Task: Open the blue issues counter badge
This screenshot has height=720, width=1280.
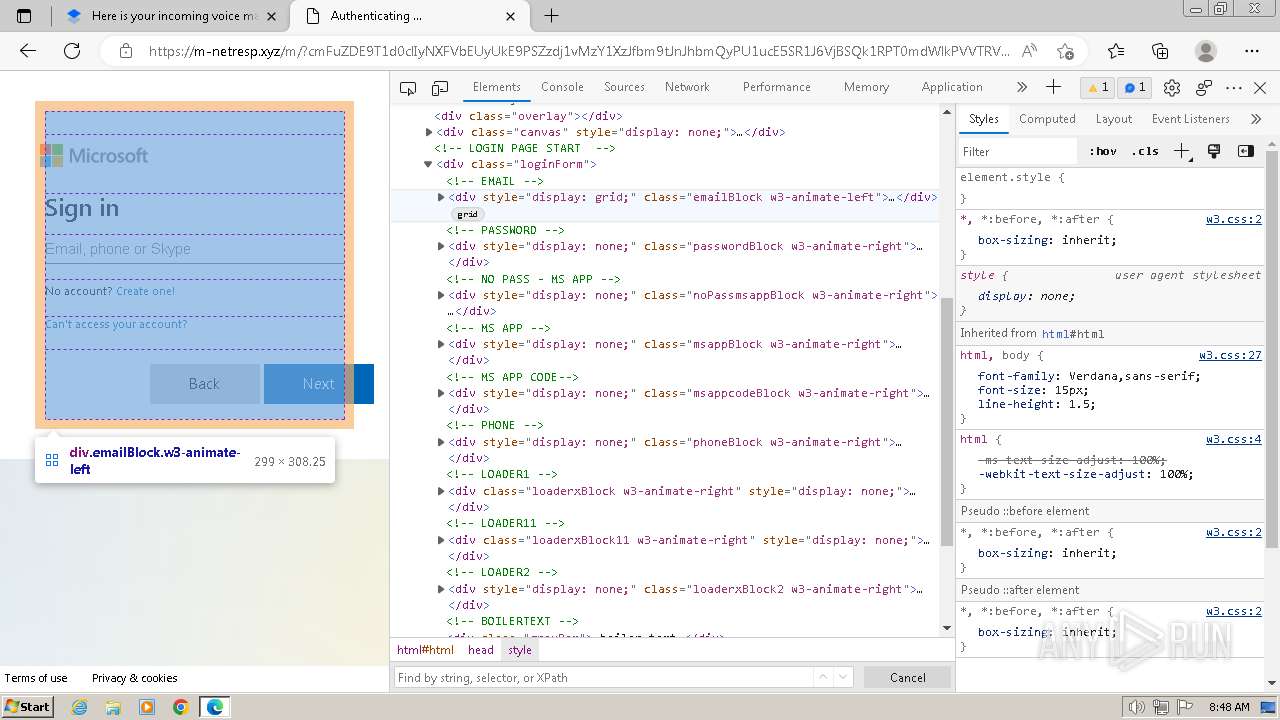Action: (x=1135, y=87)
